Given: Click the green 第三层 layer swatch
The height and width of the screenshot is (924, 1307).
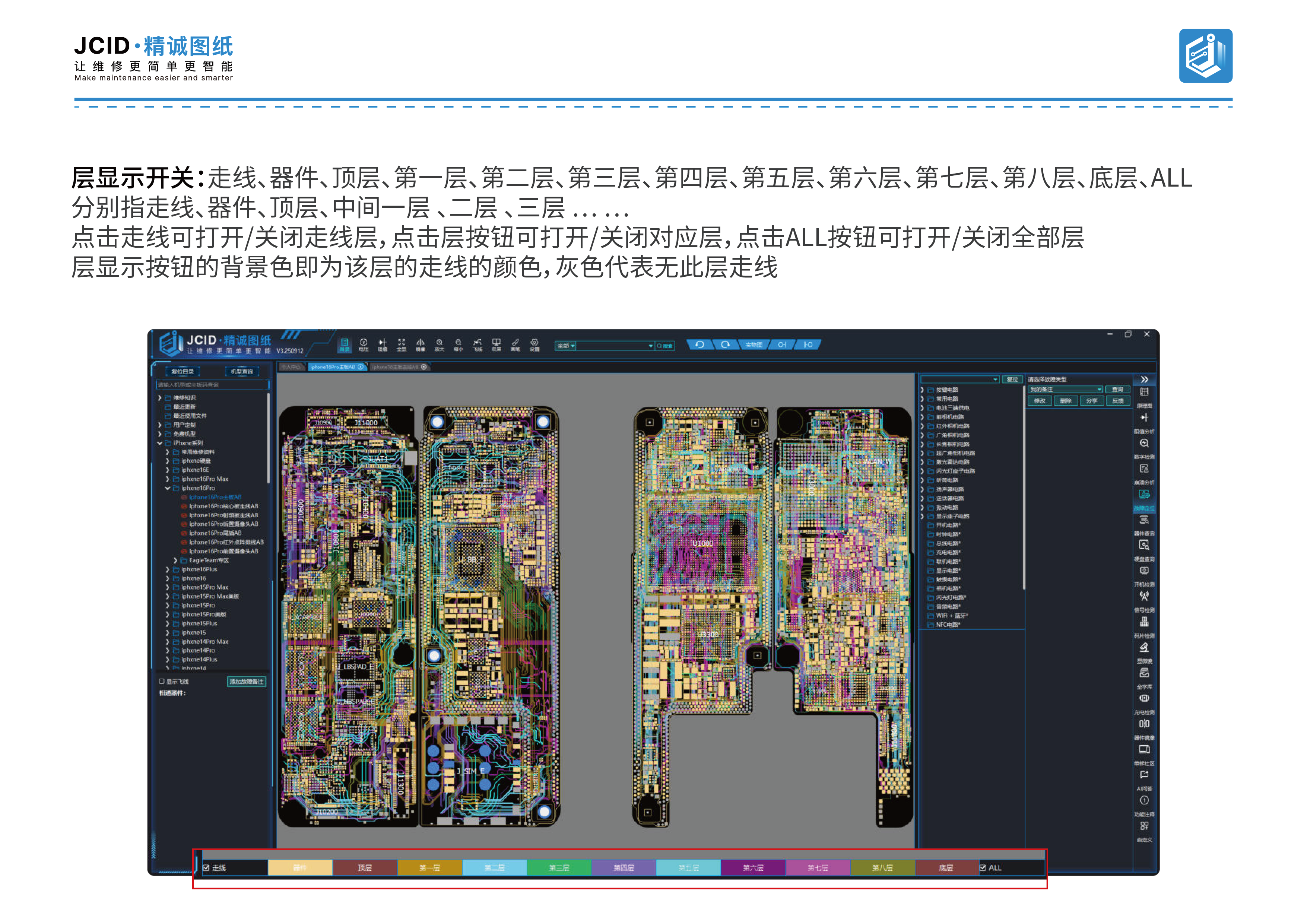Looking at the screenshot, I should pos(559,868).
